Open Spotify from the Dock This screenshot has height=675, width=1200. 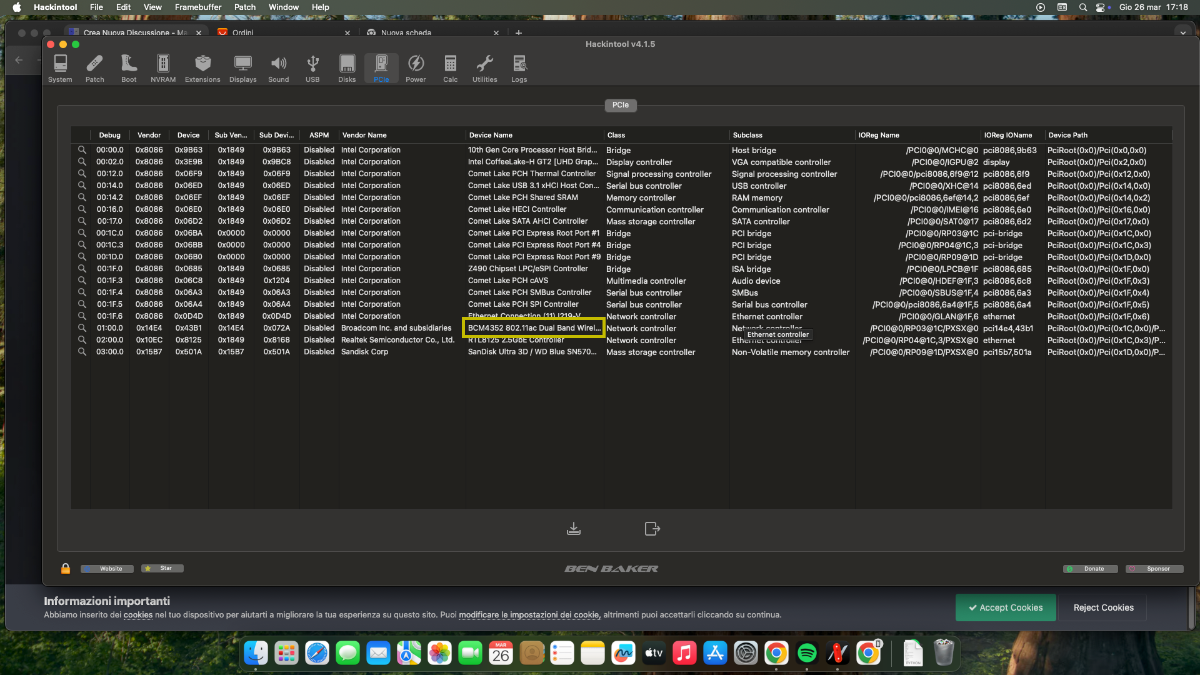coord(806,653)
